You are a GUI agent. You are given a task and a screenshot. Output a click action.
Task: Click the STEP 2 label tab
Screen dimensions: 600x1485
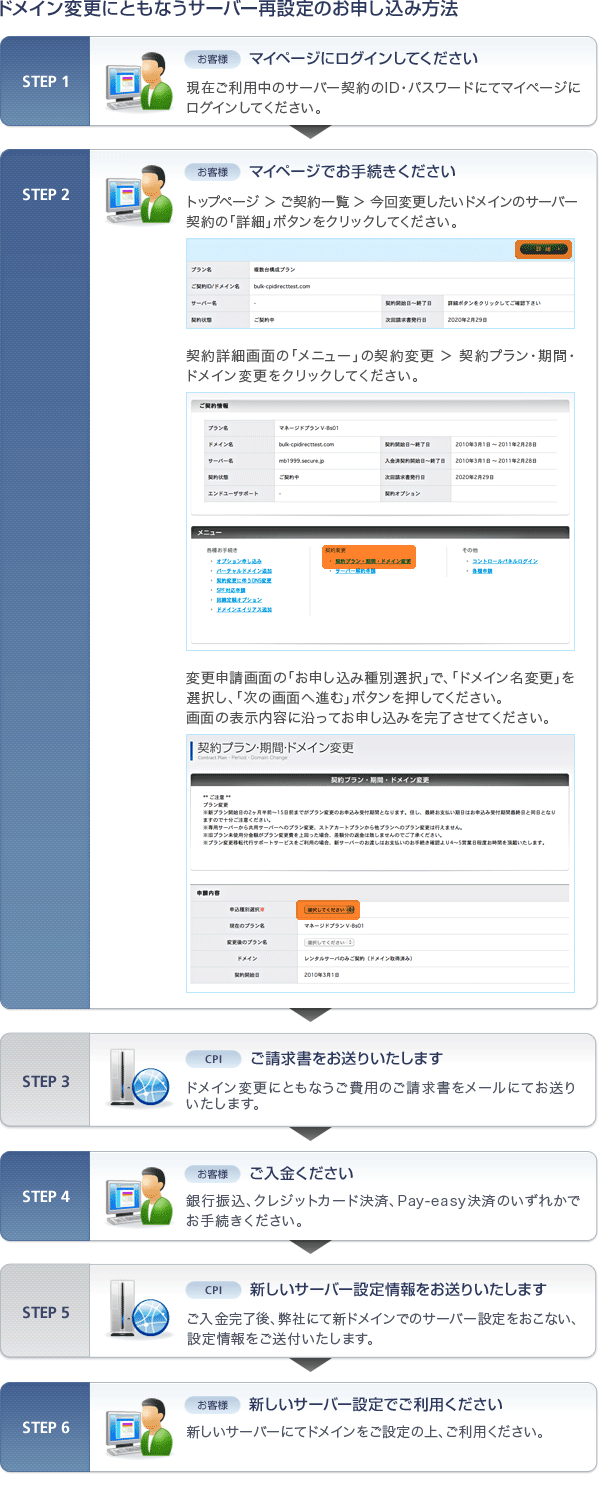coord(46,194)
